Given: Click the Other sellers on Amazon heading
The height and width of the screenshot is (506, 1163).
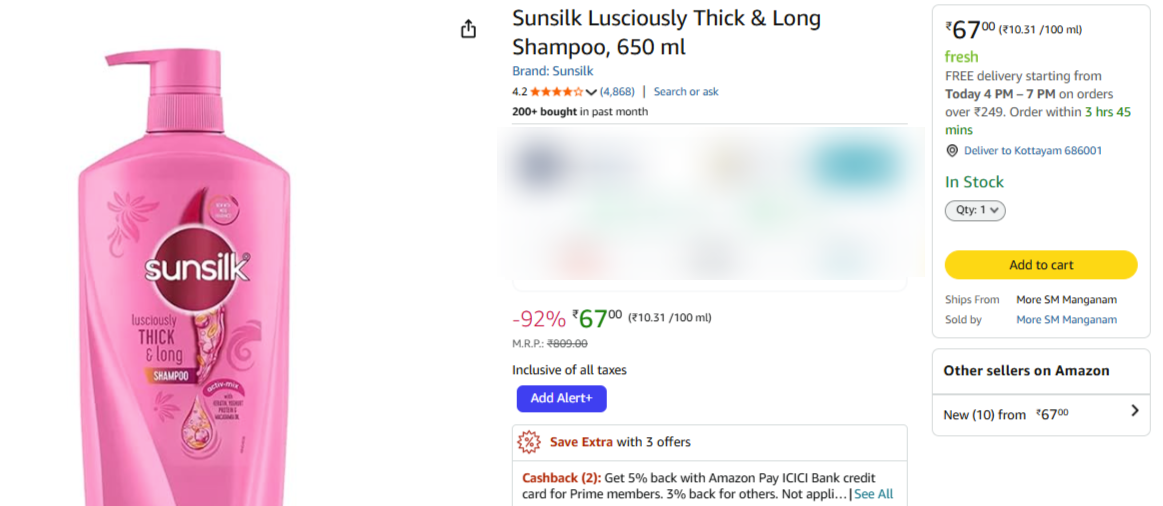Looking at the screenshot, I should coord(1026,370).
